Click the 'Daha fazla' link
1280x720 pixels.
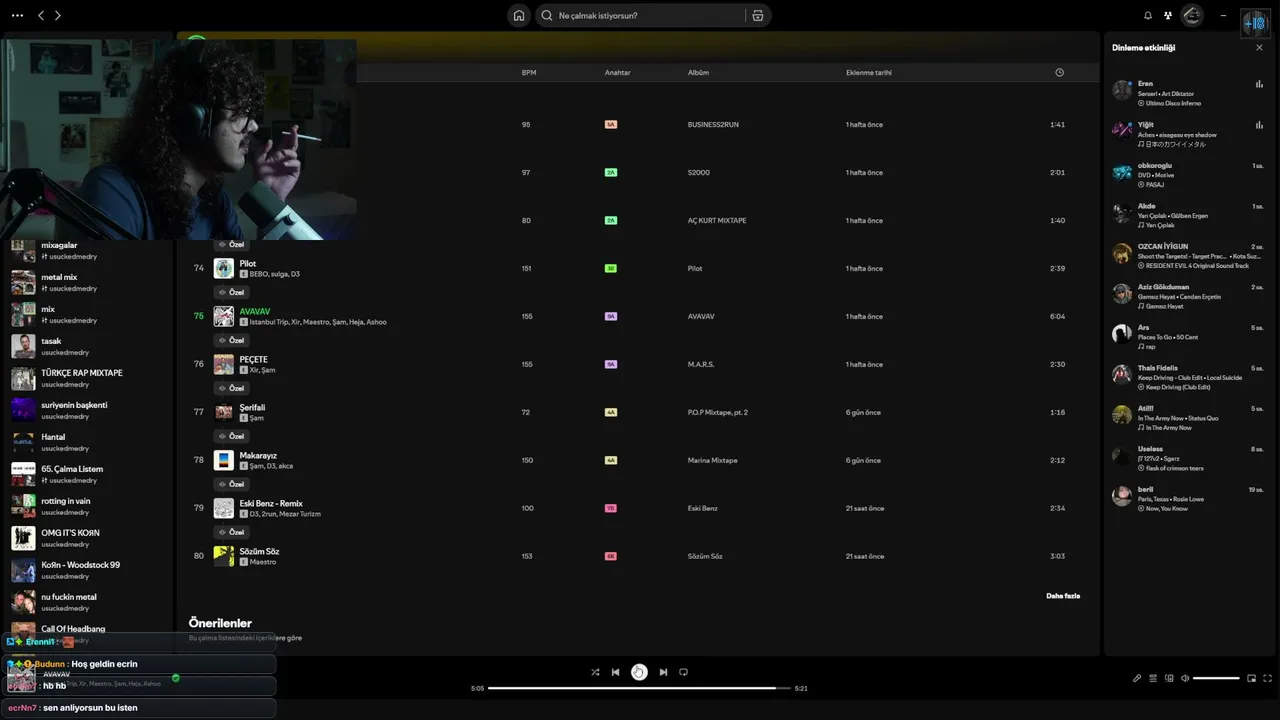1063,596
